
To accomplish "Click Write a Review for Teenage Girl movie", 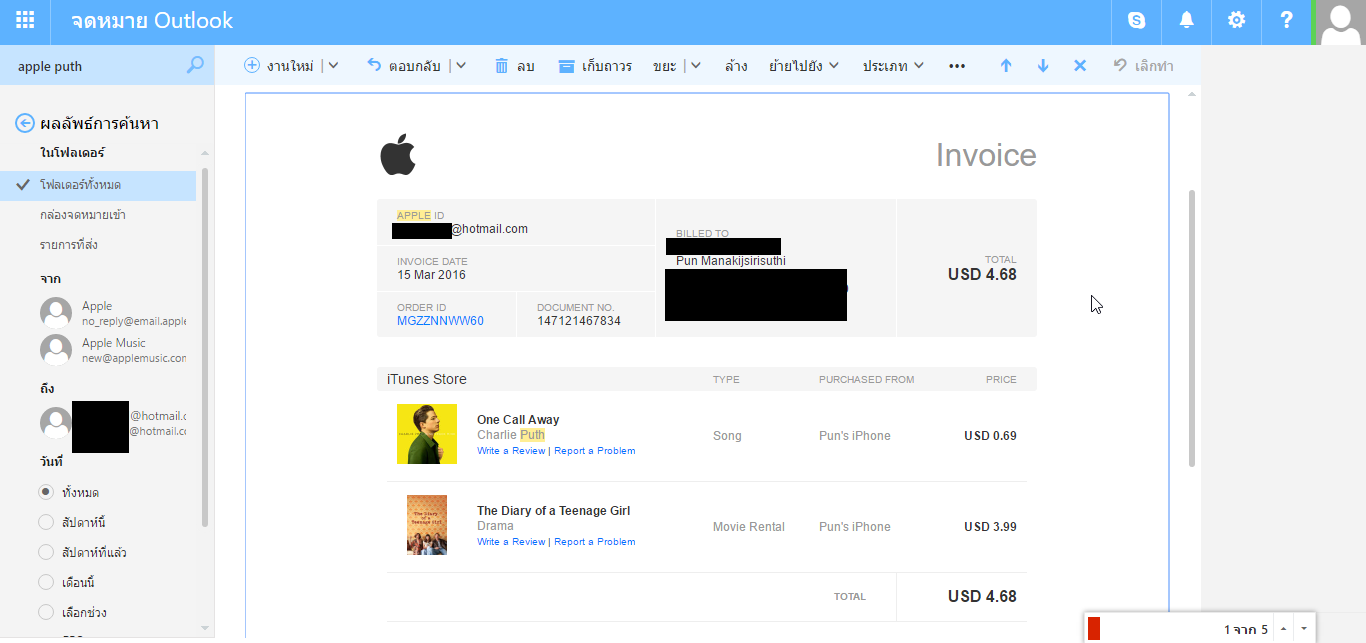I will (x=511, y=542).
